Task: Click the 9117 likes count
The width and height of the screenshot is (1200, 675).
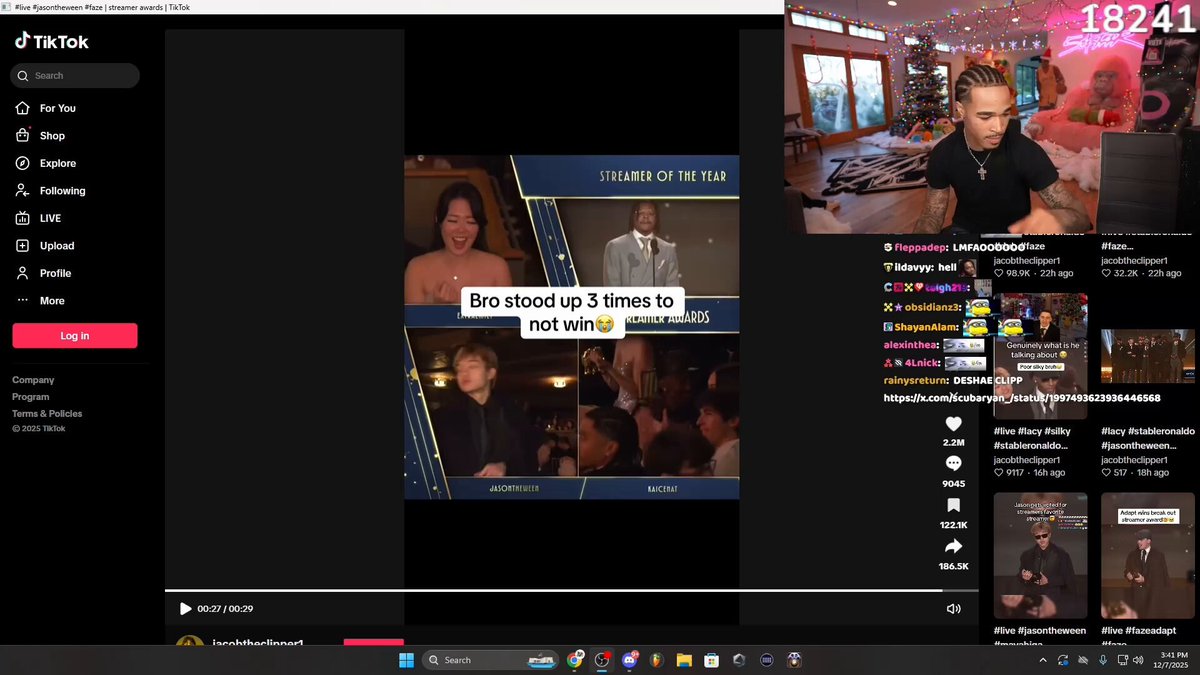Action: 1008,473
